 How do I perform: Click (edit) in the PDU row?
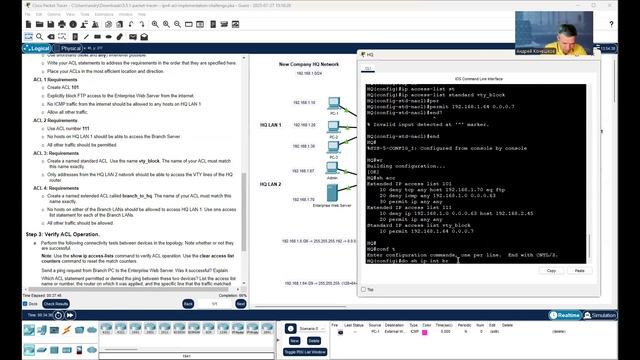pos(494,332)
